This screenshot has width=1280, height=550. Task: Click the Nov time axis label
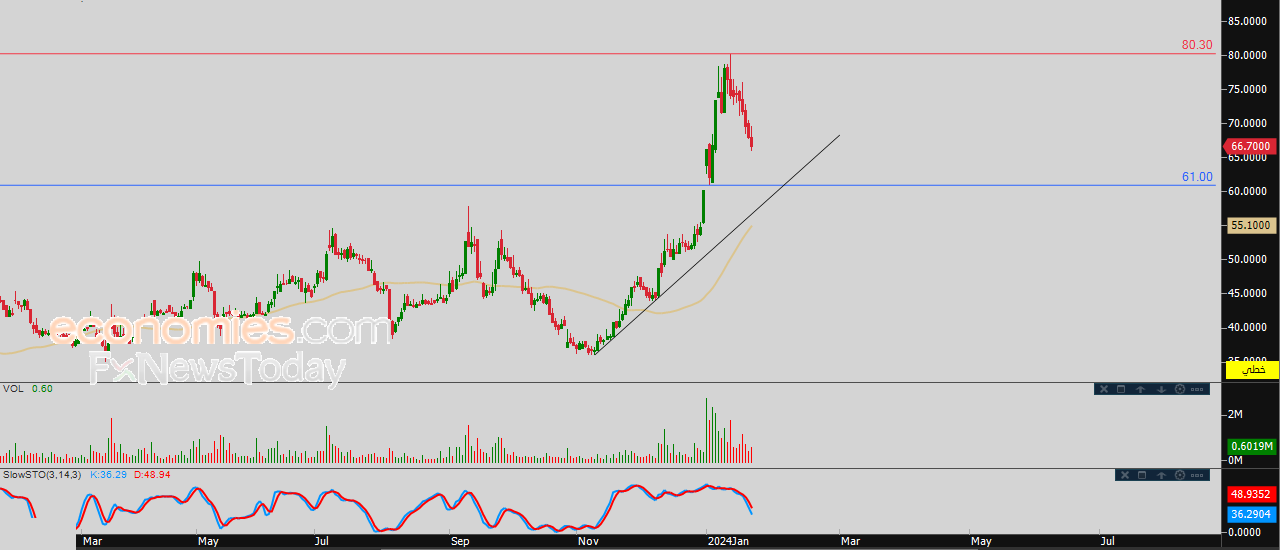tap(588, 541)
